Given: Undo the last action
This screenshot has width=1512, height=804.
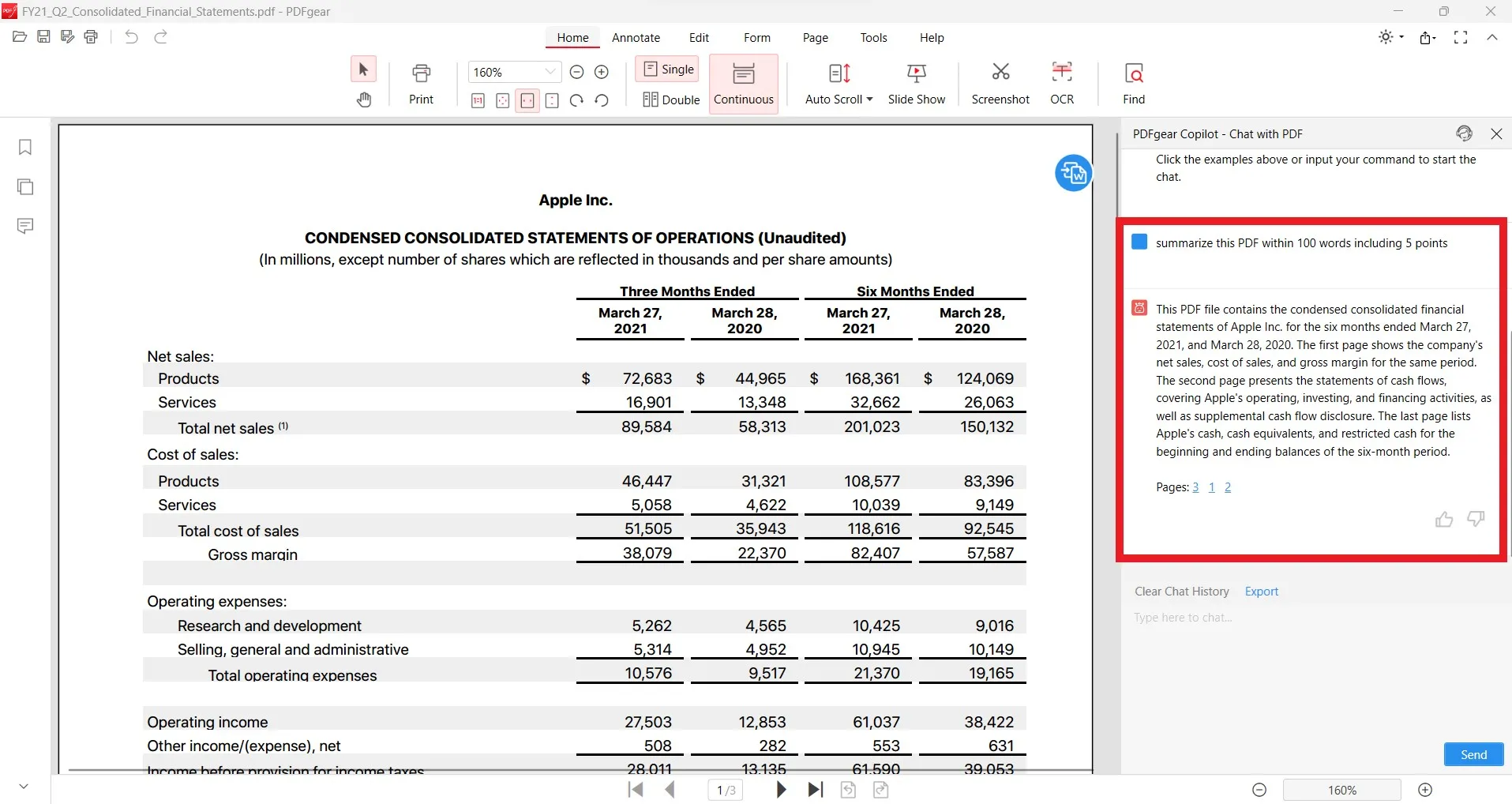Looking at the screenshot, I should (x=131, y=36).
